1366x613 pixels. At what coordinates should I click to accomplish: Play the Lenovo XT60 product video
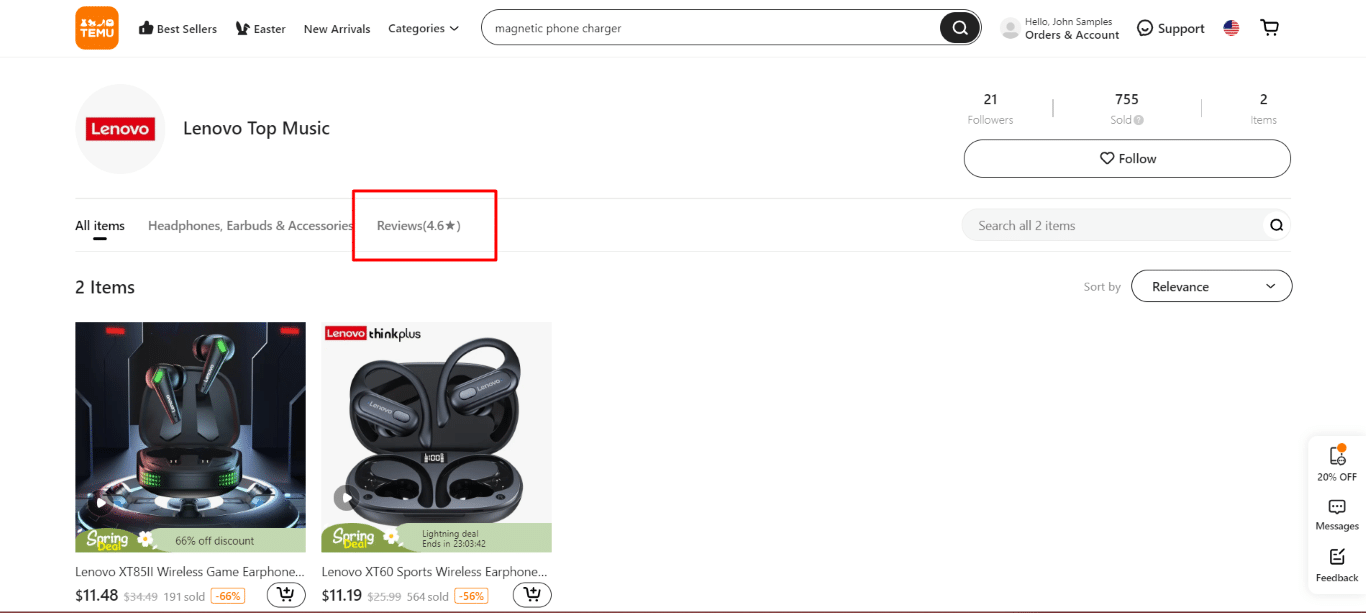point(345,497)
